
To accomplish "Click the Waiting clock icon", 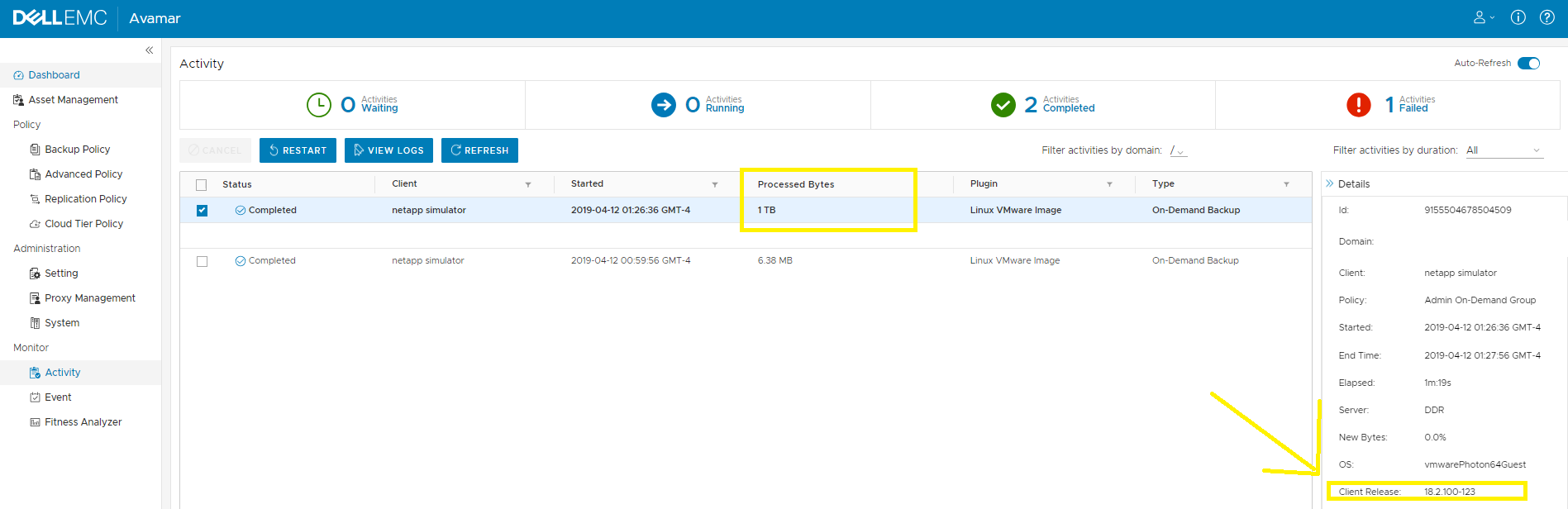I will pyautogui.click(x=319, y=105).
